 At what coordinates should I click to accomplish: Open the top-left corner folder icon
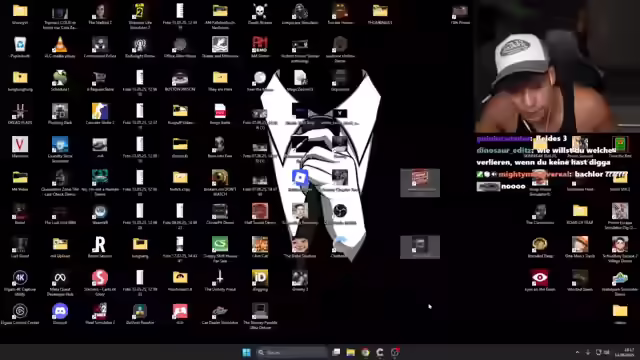click(20, 11)
